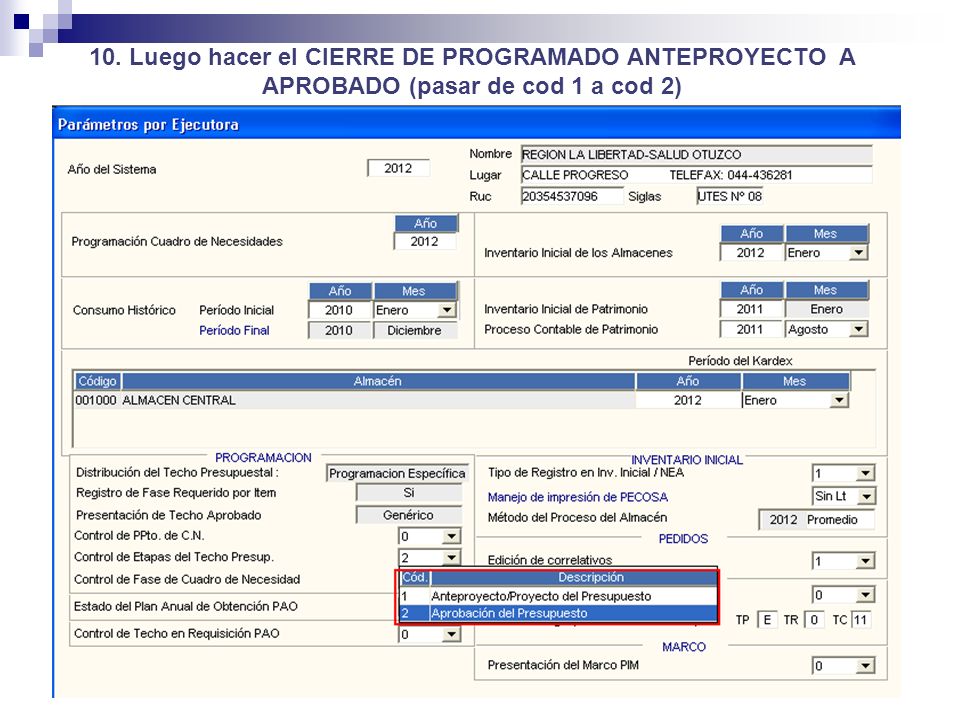Click the Código column header
Viewport: 960px width, 720px height.
pos(97,381)
